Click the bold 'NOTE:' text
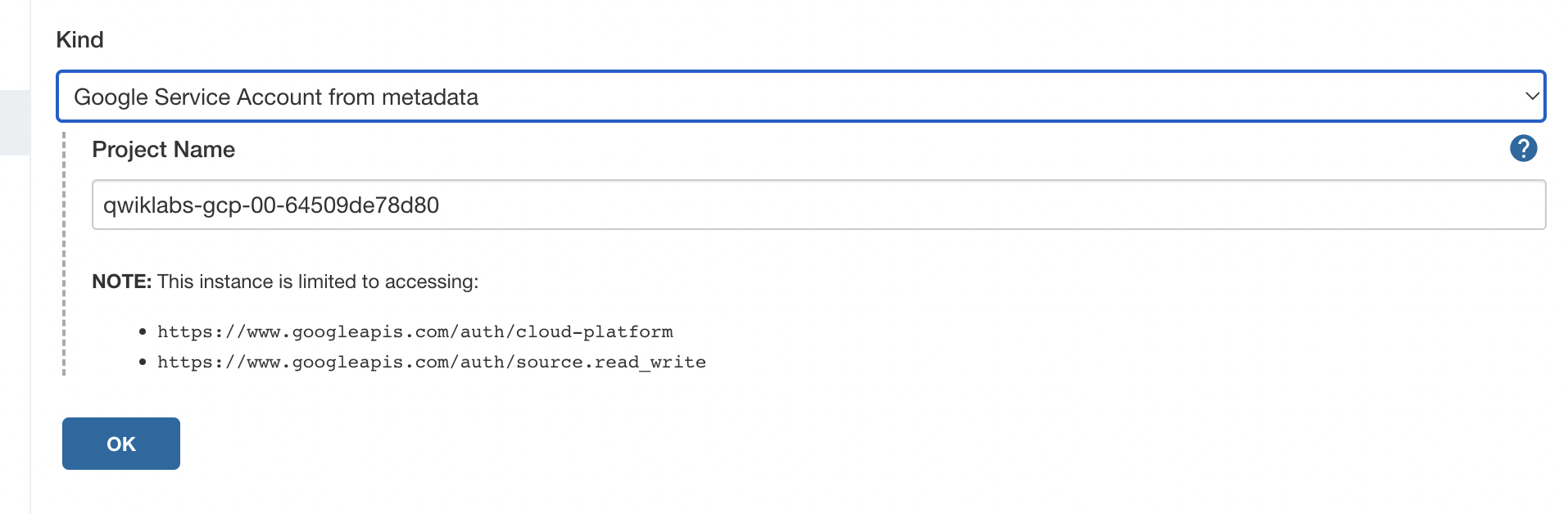This screenshot has width=1568, height=514. (x=121, y=282)
